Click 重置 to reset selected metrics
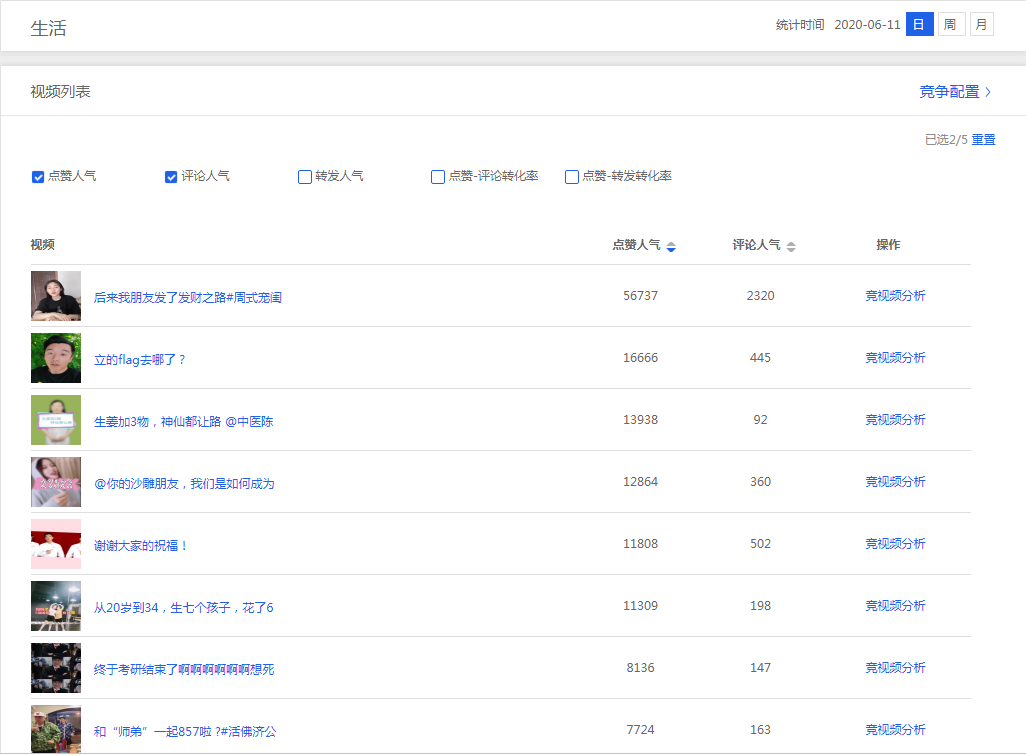The image size is (1026, 756). coord(983,139)
